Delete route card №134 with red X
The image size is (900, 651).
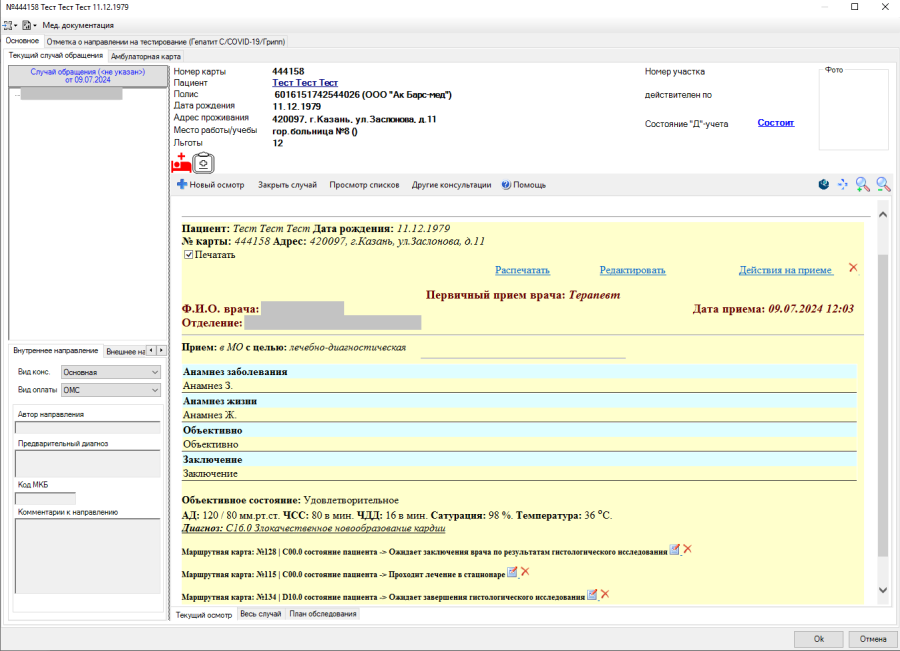604,594
